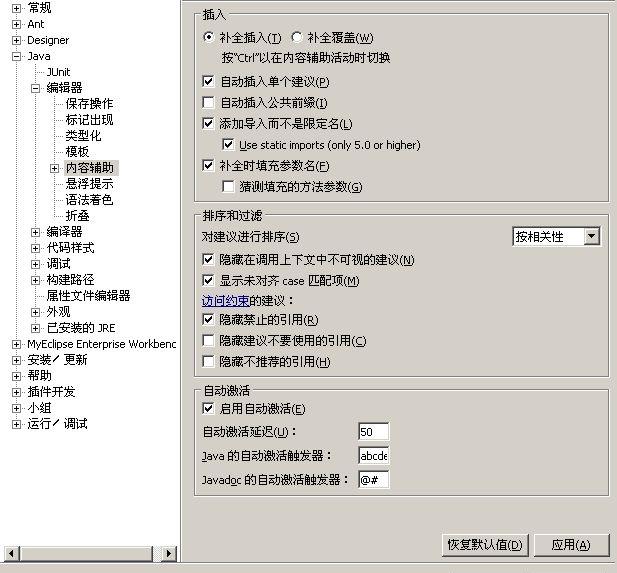Collapse the Java tree node
Screen dimensions: 617x573
tap(16, 56)
